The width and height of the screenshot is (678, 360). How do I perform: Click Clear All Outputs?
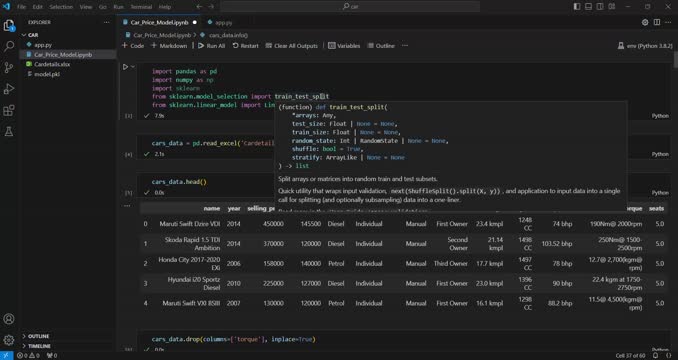pos(291,46)
